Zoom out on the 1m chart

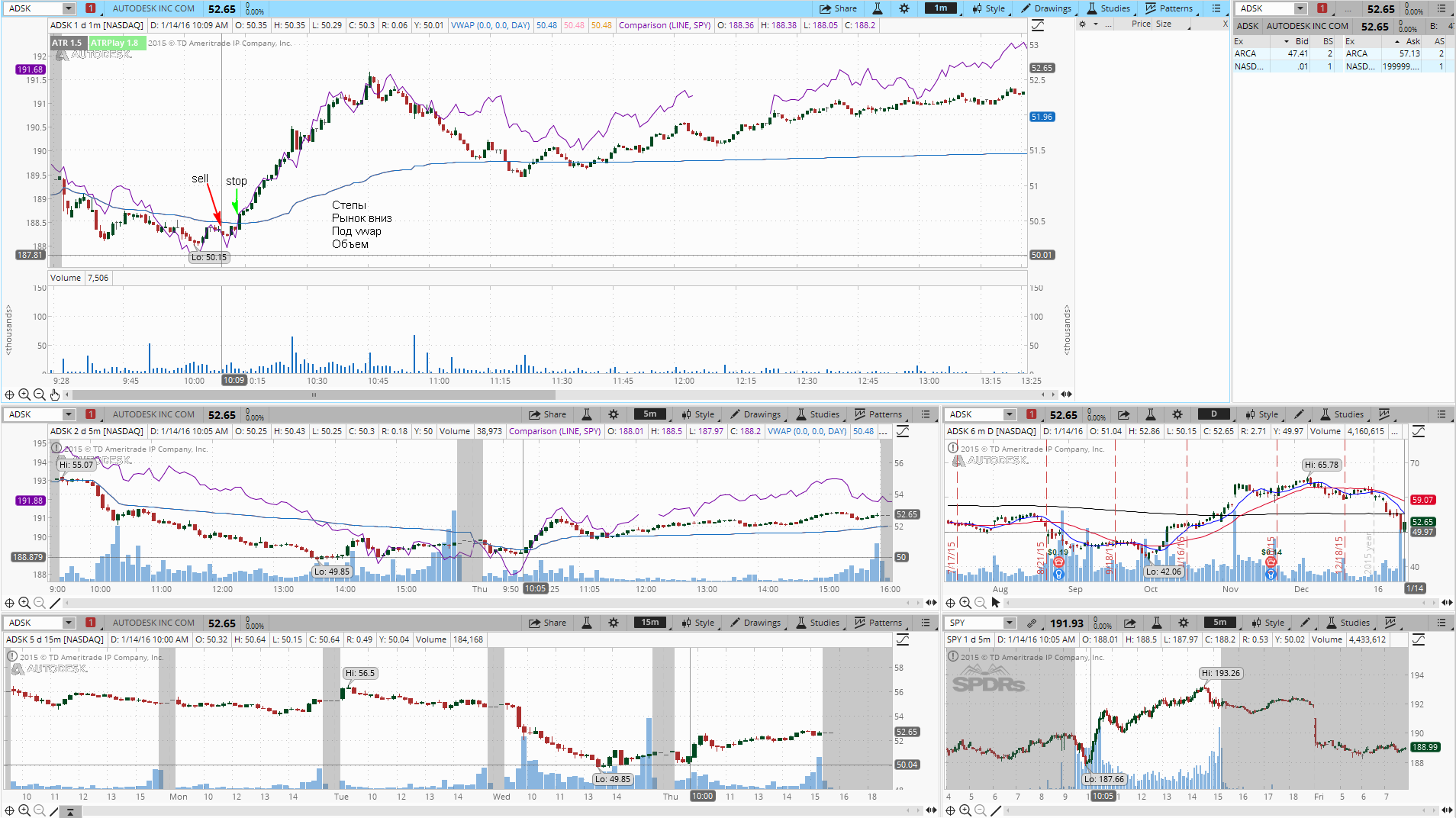(40, 395)
